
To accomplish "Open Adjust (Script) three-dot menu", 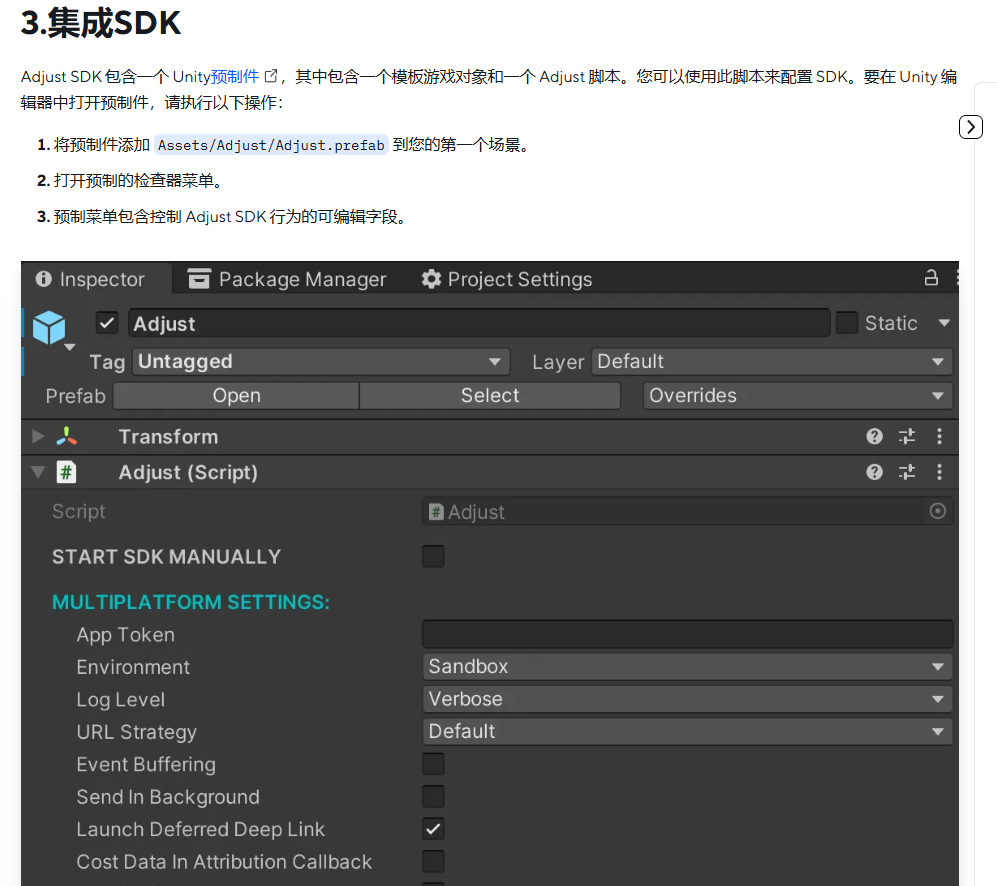I will pos(939,472).
